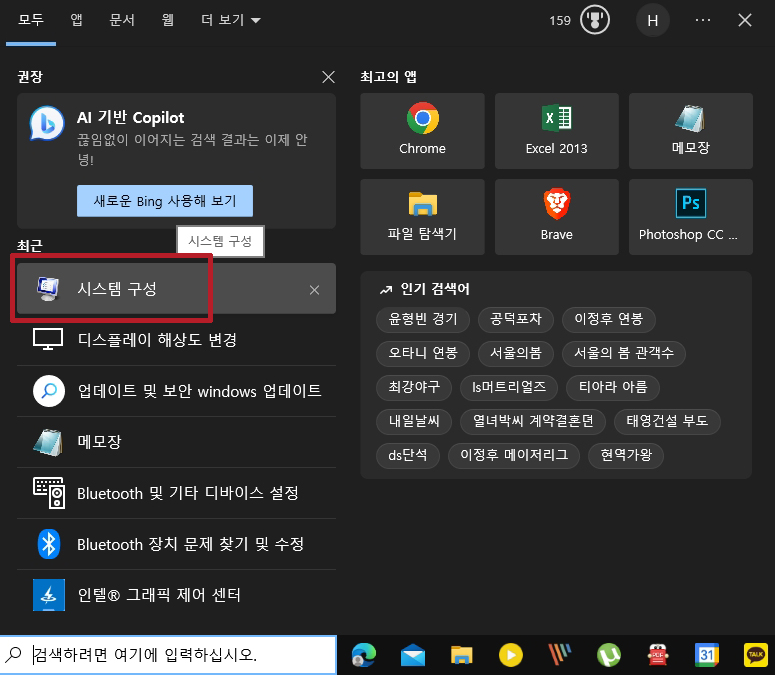This screenshot has height=675, width=775.
Task: Open 시스템 구성 recent item
Action: [x=176, y=289]
